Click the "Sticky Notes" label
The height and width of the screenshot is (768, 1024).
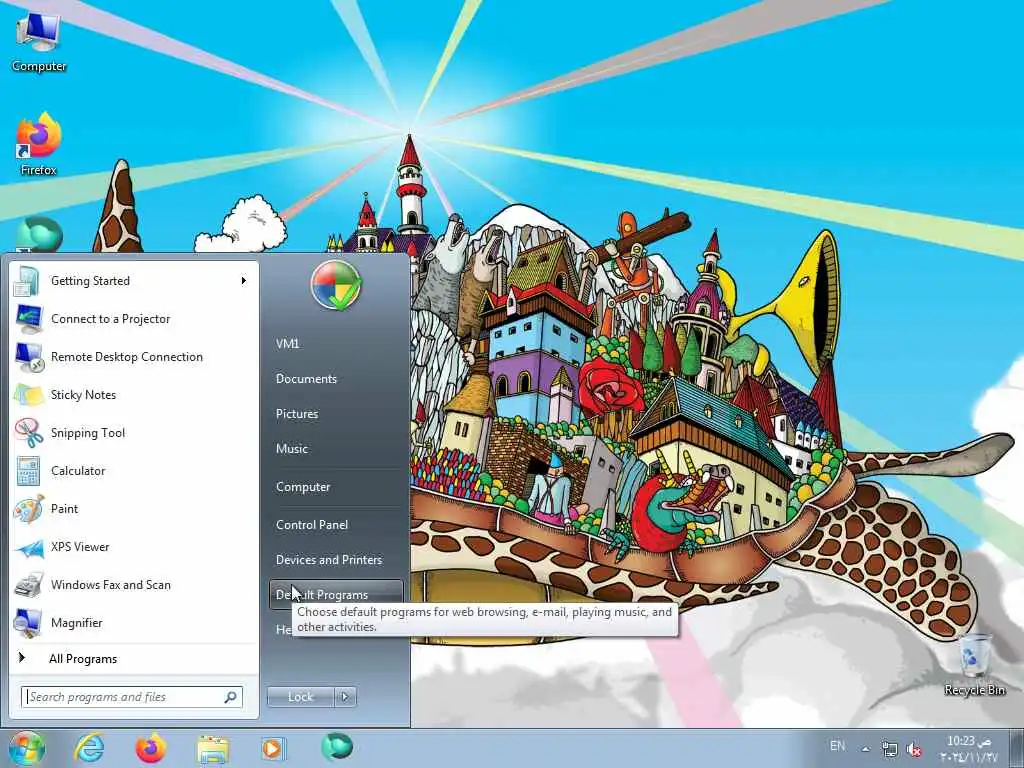(84, 395)
